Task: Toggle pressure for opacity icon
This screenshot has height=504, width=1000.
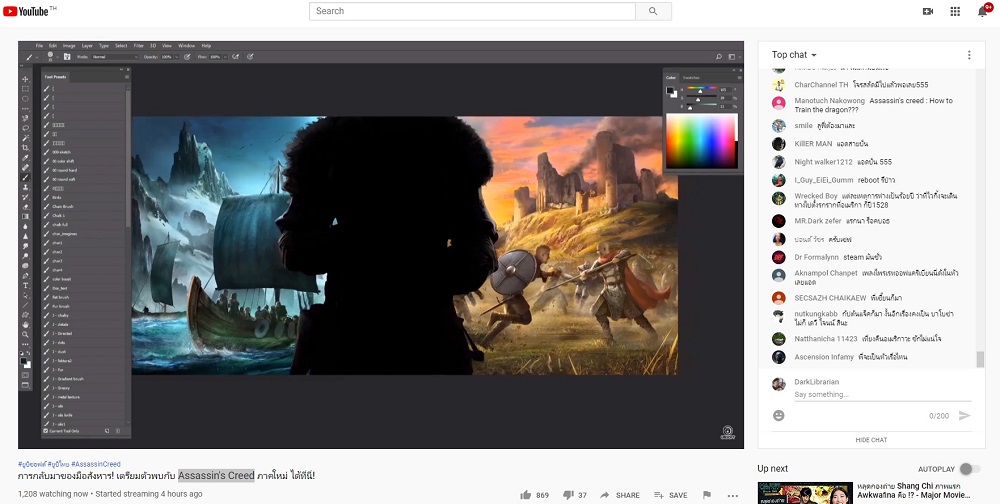Action: click(x=187, y=57)
